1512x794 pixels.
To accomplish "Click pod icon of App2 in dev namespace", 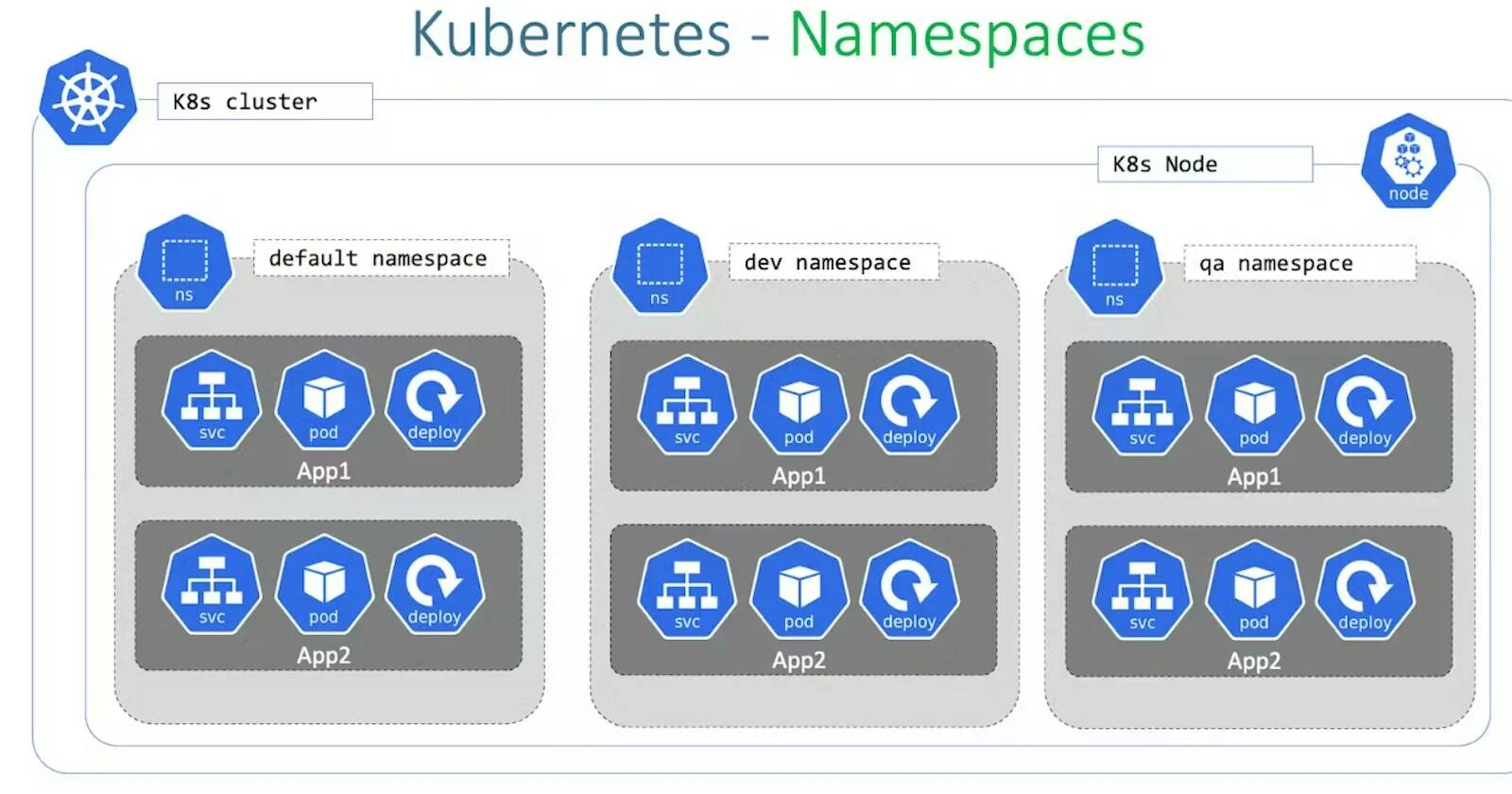I will (799, 589).
